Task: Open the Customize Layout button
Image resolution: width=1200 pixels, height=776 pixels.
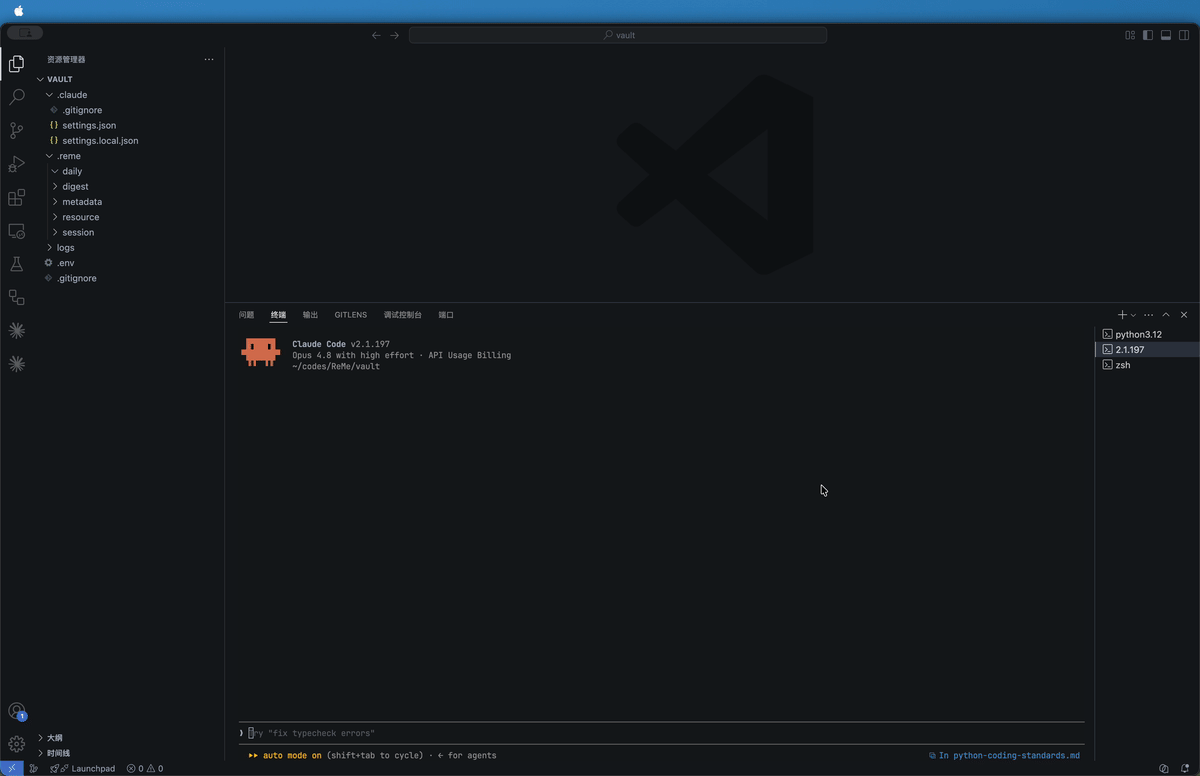Action: click(x=1130, y=35)
